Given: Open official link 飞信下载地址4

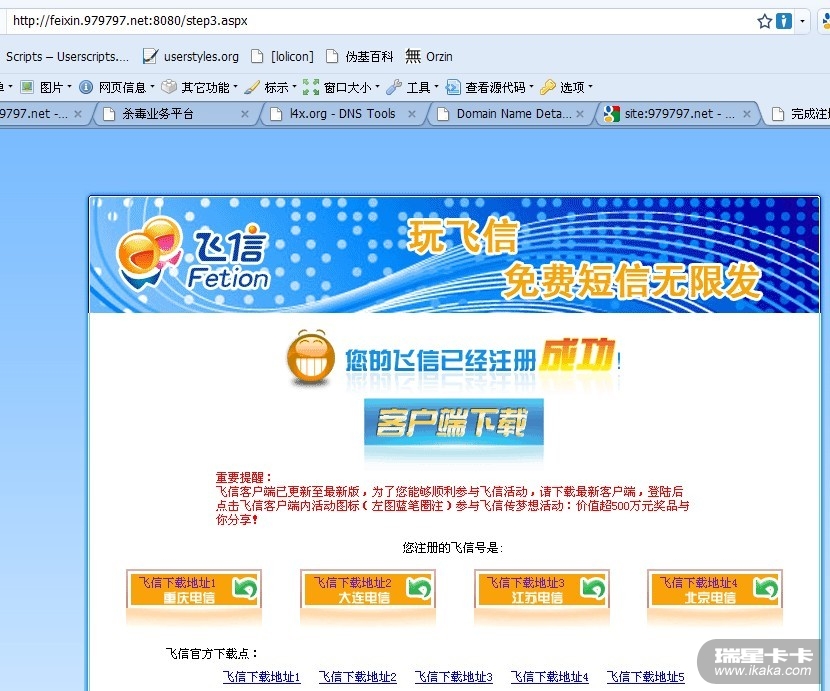Looking at the screenshot, I should point(549,677).
